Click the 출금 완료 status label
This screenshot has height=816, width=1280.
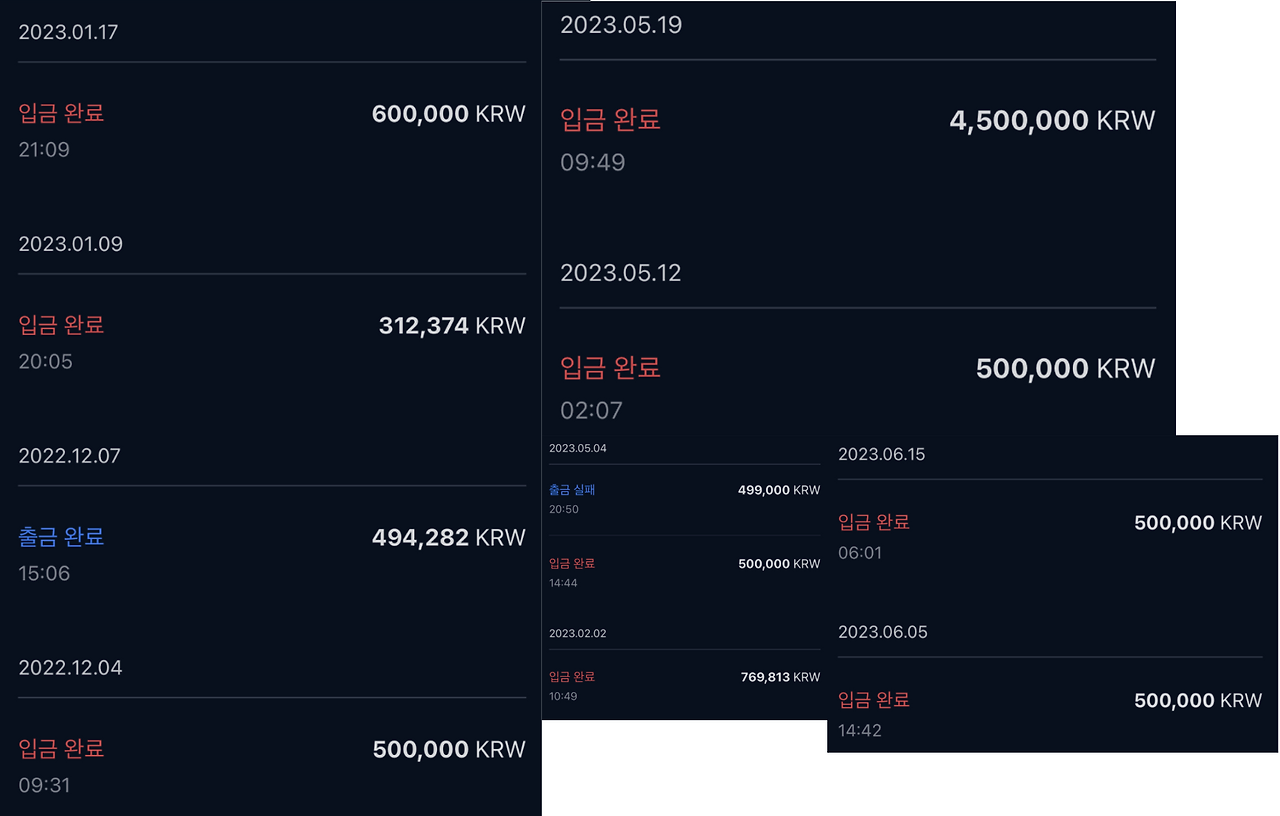60,537
